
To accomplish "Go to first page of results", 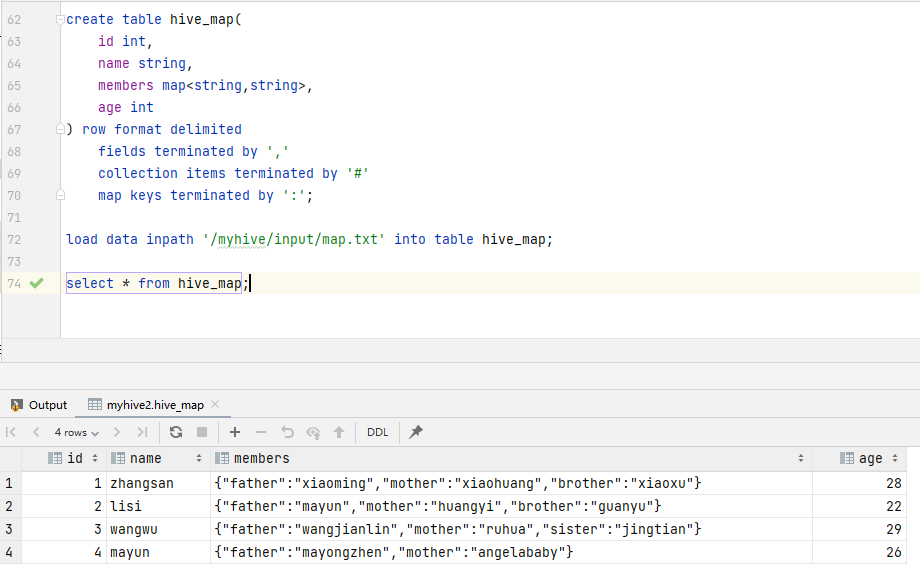I will pos(11,433).
